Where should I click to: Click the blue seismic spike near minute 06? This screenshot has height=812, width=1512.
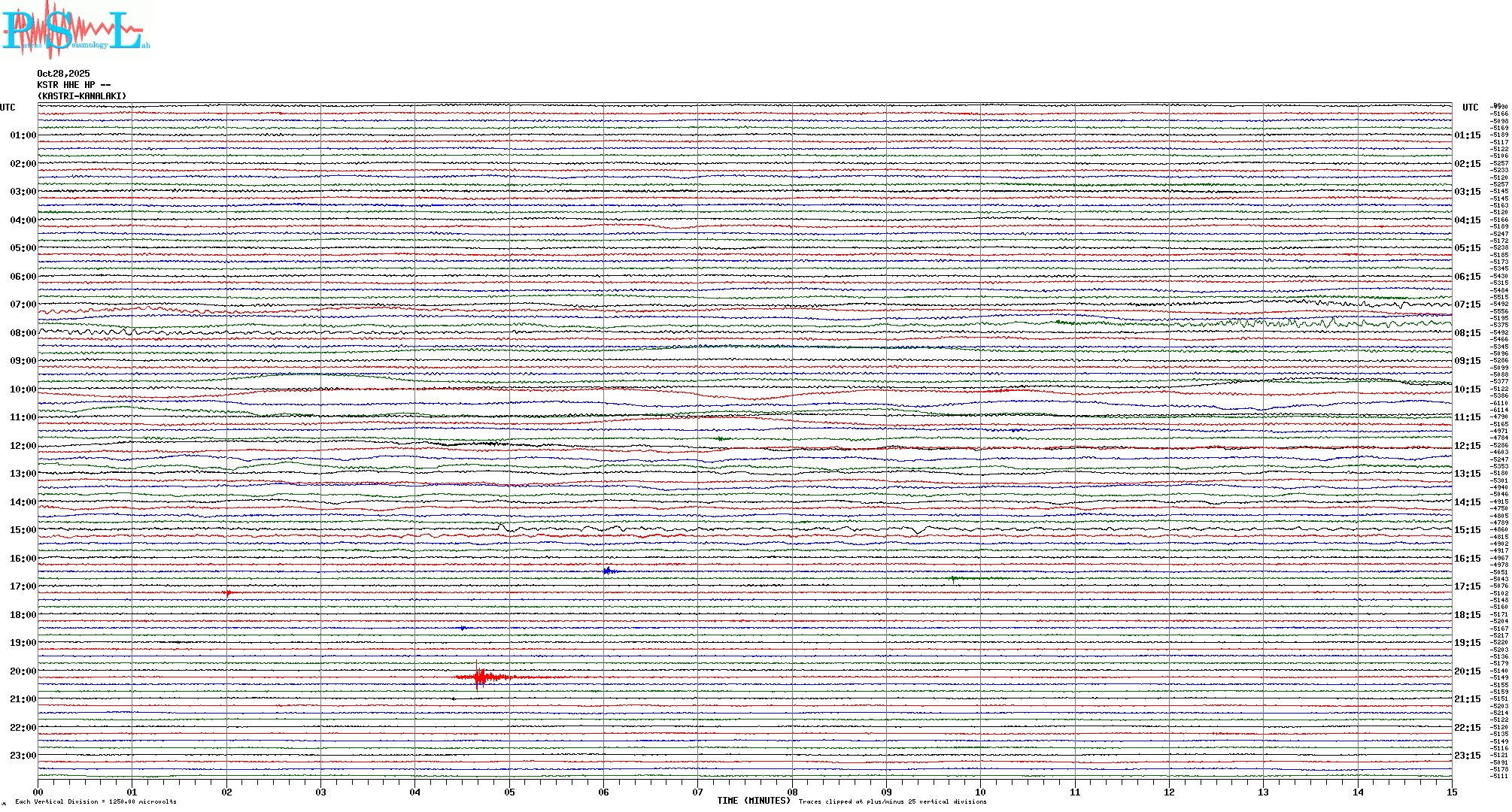(x=608, y=571)
